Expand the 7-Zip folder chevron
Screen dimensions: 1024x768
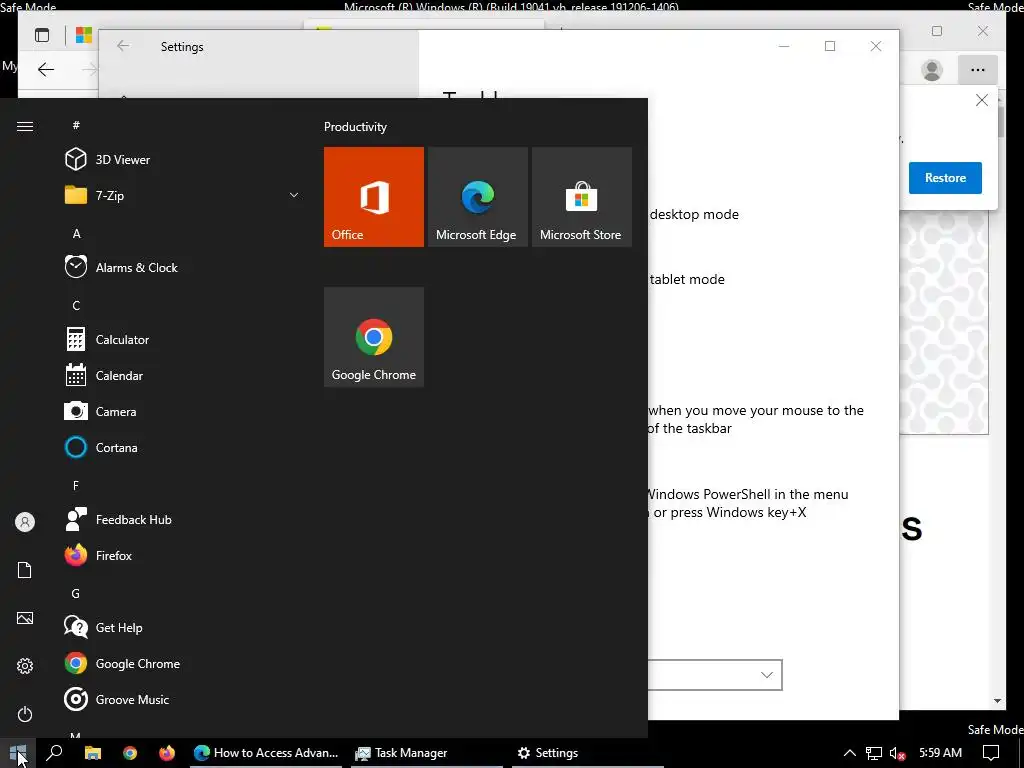click(294, 195)
